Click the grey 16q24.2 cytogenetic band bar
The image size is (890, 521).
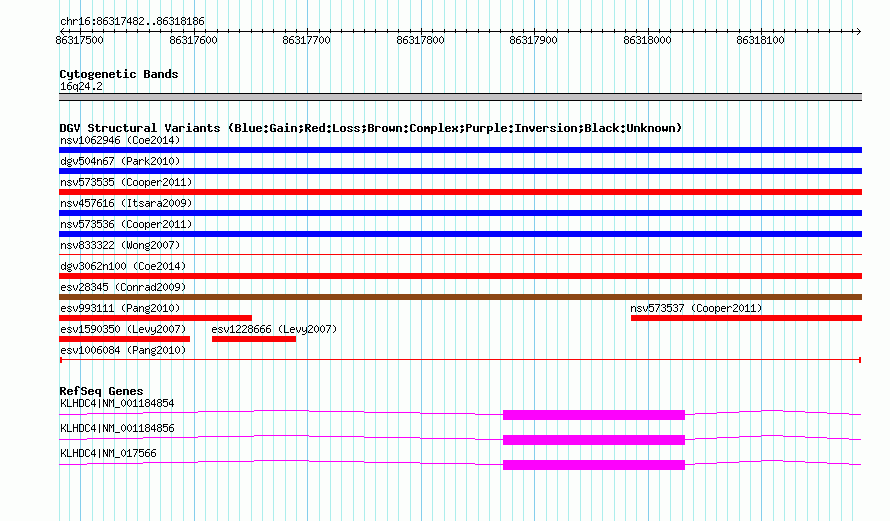coord(460,97)
